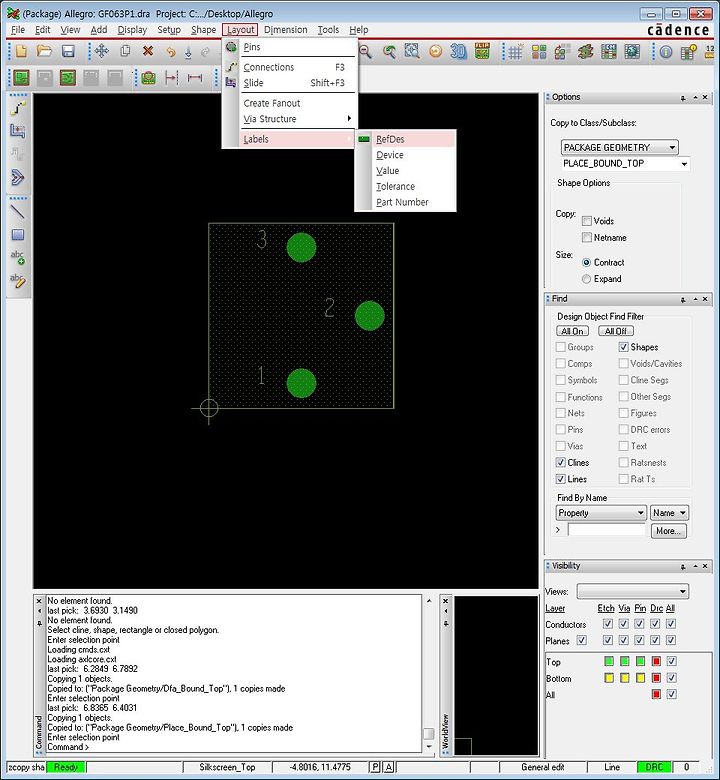This screenshot has height=780, width=720.
Task: Expand the Via Structure submenu
Action: pyautogui.click(x=297, y=119)
